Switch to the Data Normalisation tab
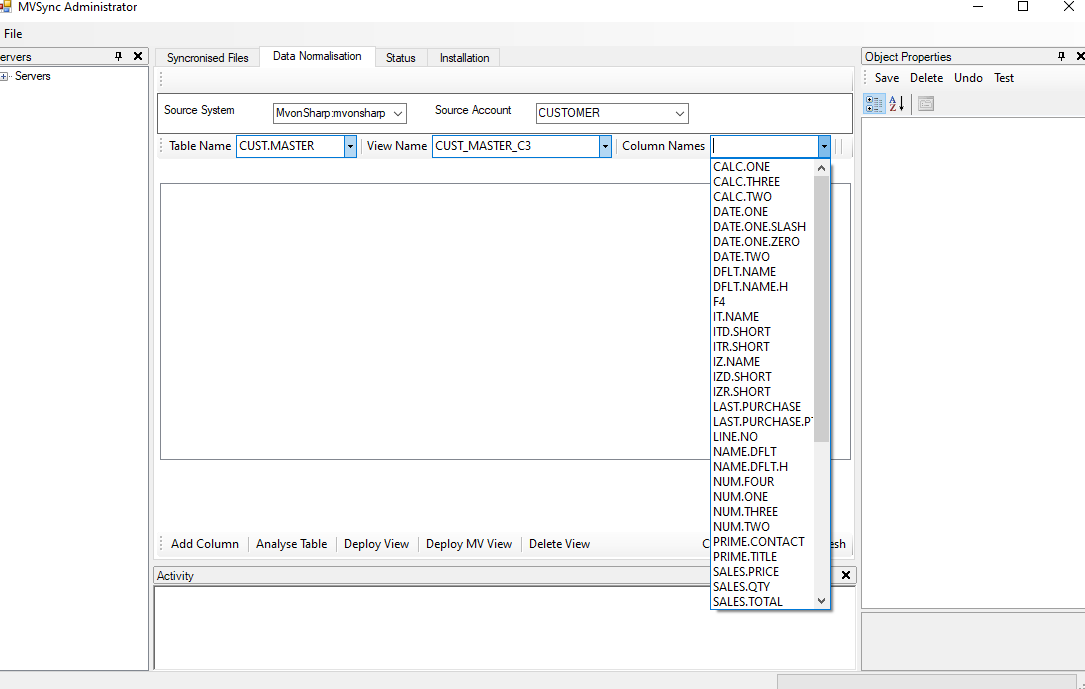Viewport: 1085px width, 689px height. pyautogui.click(x=317, y=56)
